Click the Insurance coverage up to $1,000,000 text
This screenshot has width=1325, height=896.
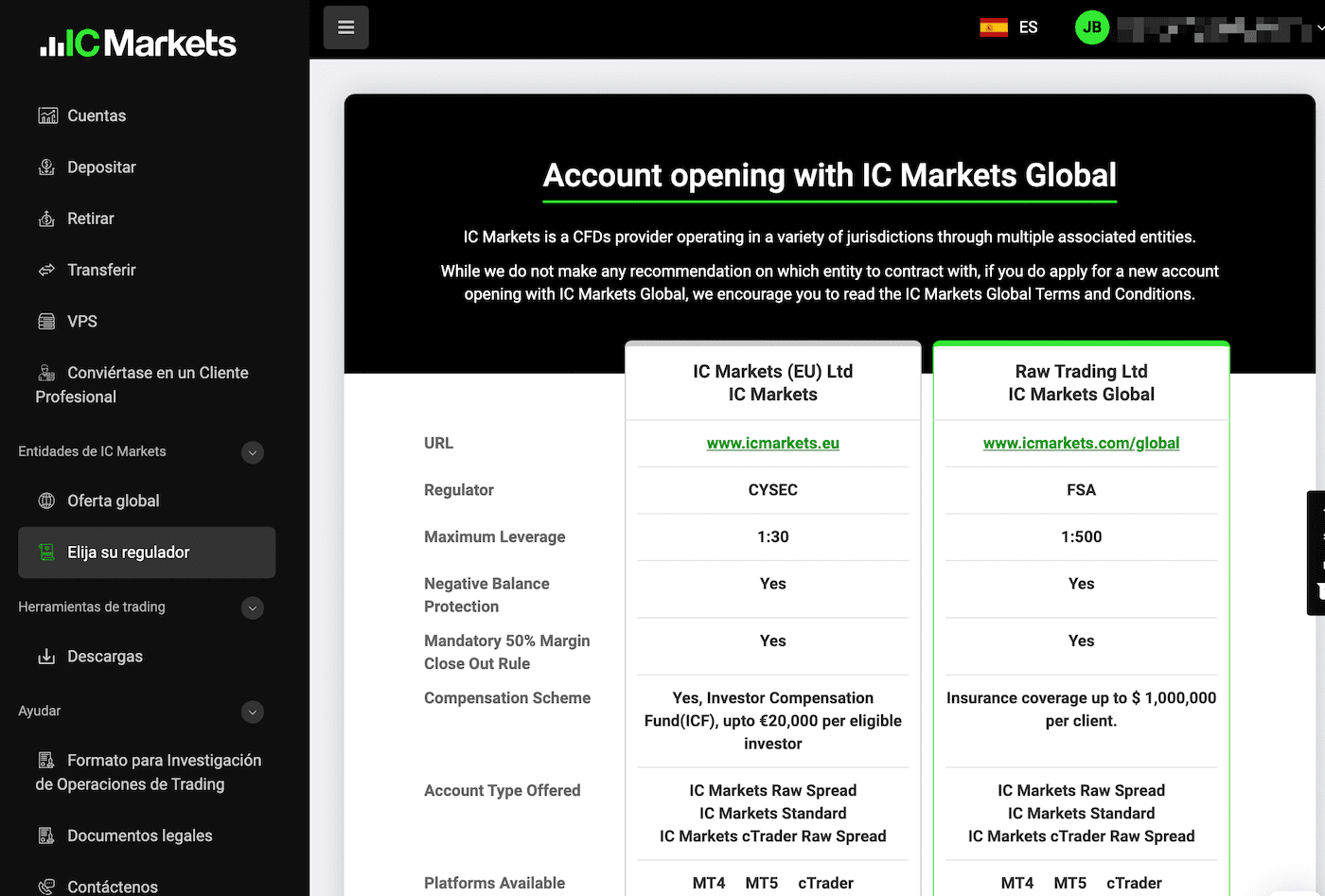tap(1082, 710)
